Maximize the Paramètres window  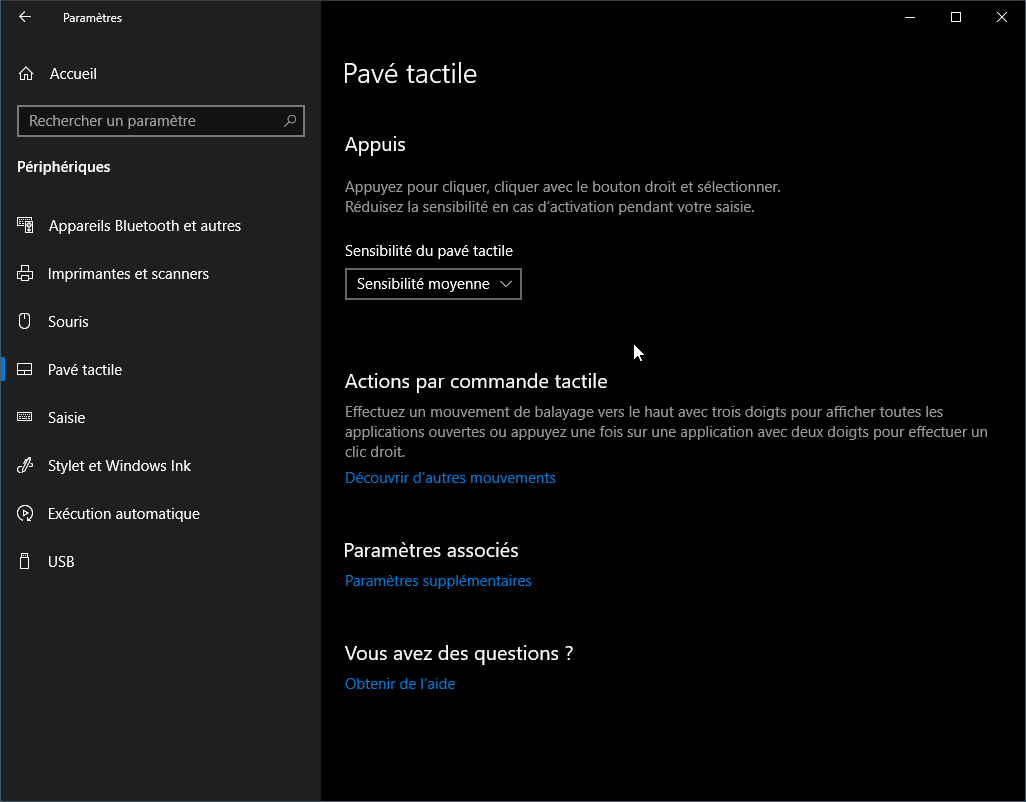[x=956, y=17]
